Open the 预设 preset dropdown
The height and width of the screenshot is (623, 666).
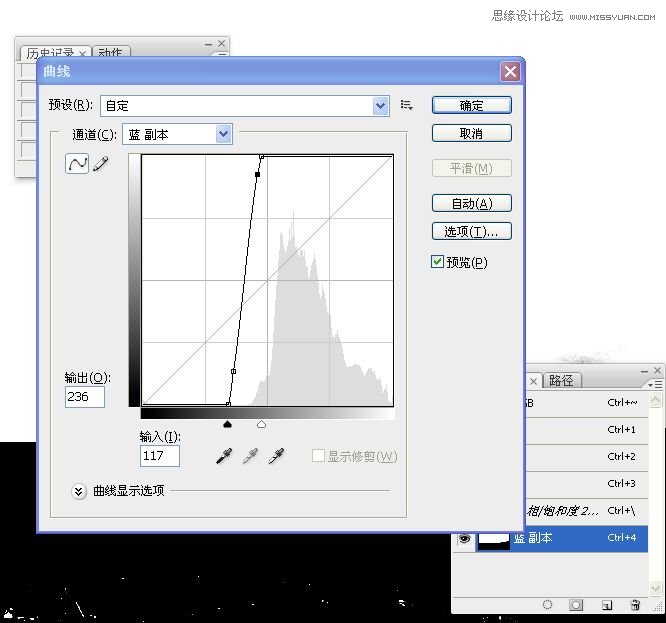pos(380,105)
